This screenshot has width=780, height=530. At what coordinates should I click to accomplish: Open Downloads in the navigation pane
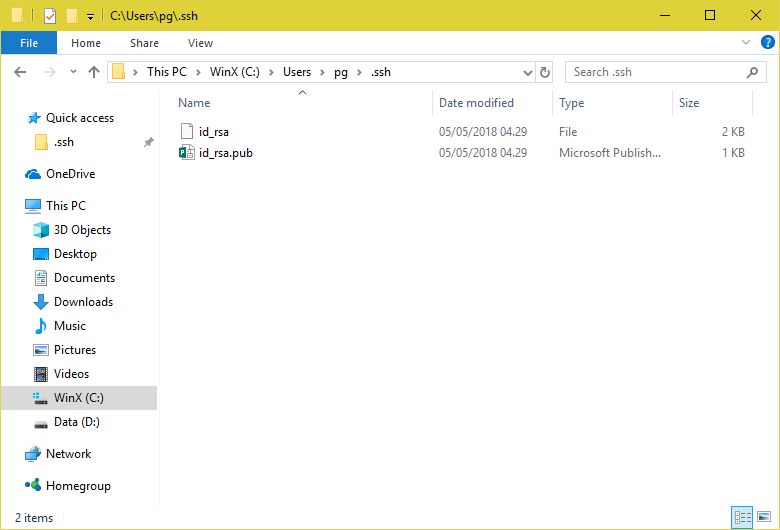[x=83, y=302]
